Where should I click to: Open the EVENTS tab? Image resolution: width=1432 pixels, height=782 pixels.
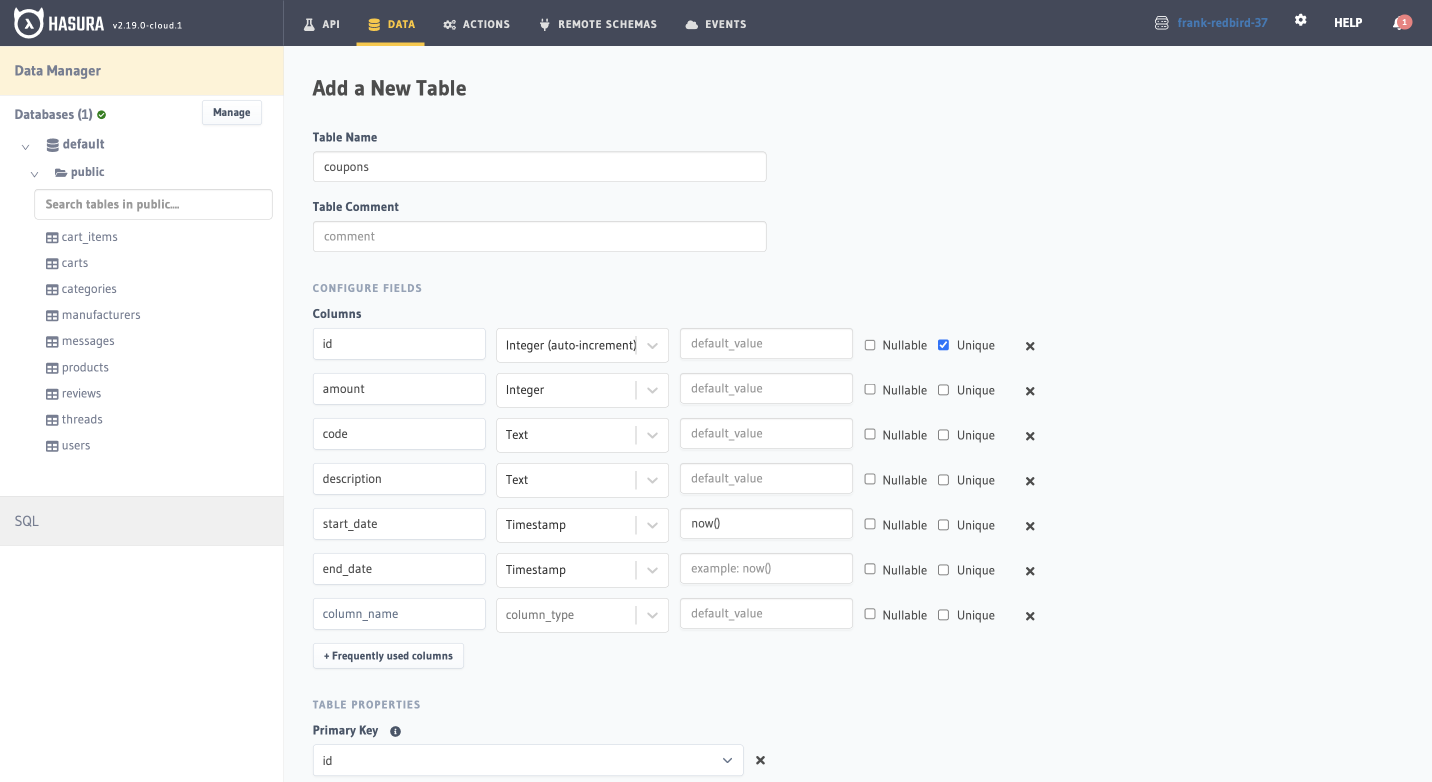click(x=715, y=24)
